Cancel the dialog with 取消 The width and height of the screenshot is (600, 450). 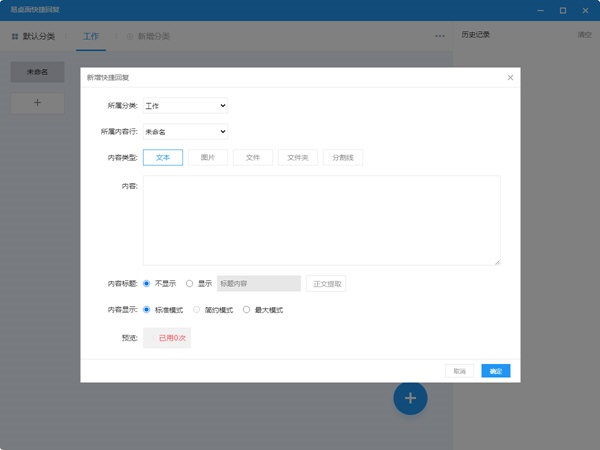pyautogui.click(x=460, y=371)
